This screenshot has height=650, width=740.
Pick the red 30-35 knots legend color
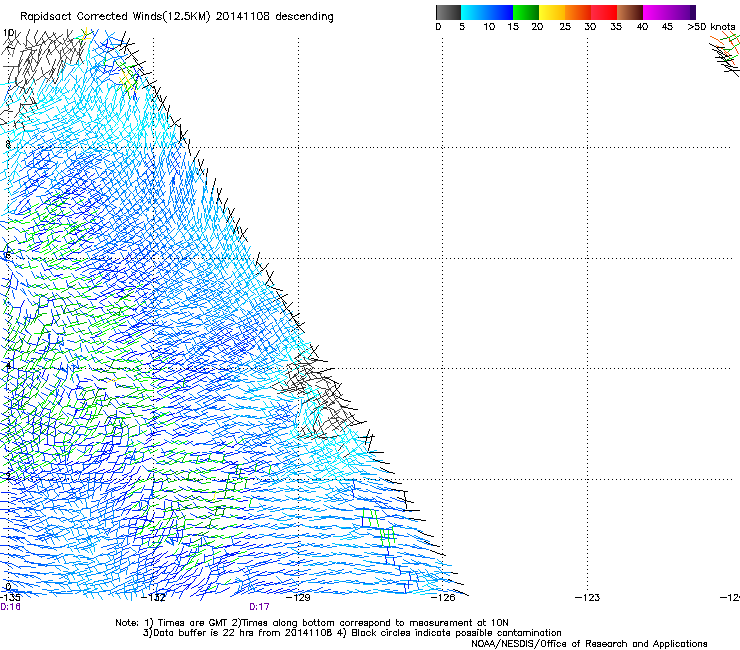tap(604, 12)
